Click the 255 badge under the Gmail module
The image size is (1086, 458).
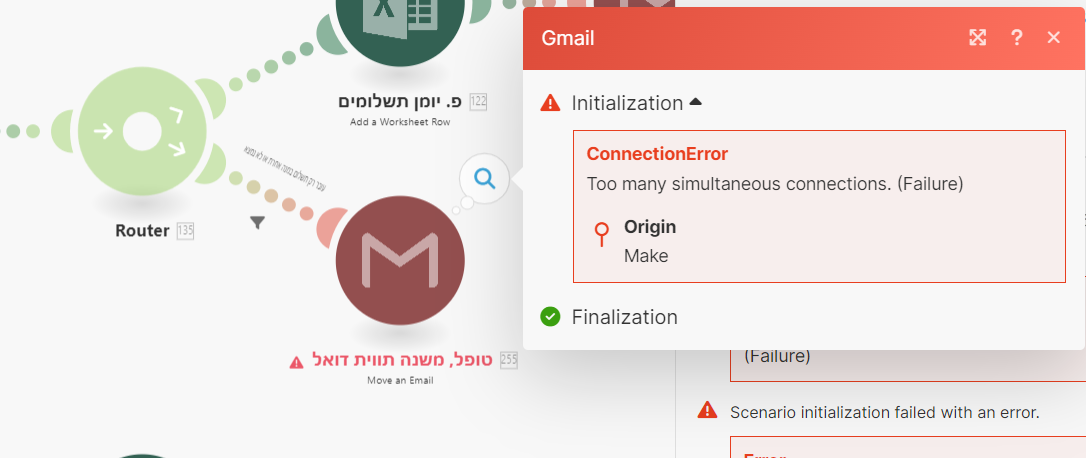(509, 361)
